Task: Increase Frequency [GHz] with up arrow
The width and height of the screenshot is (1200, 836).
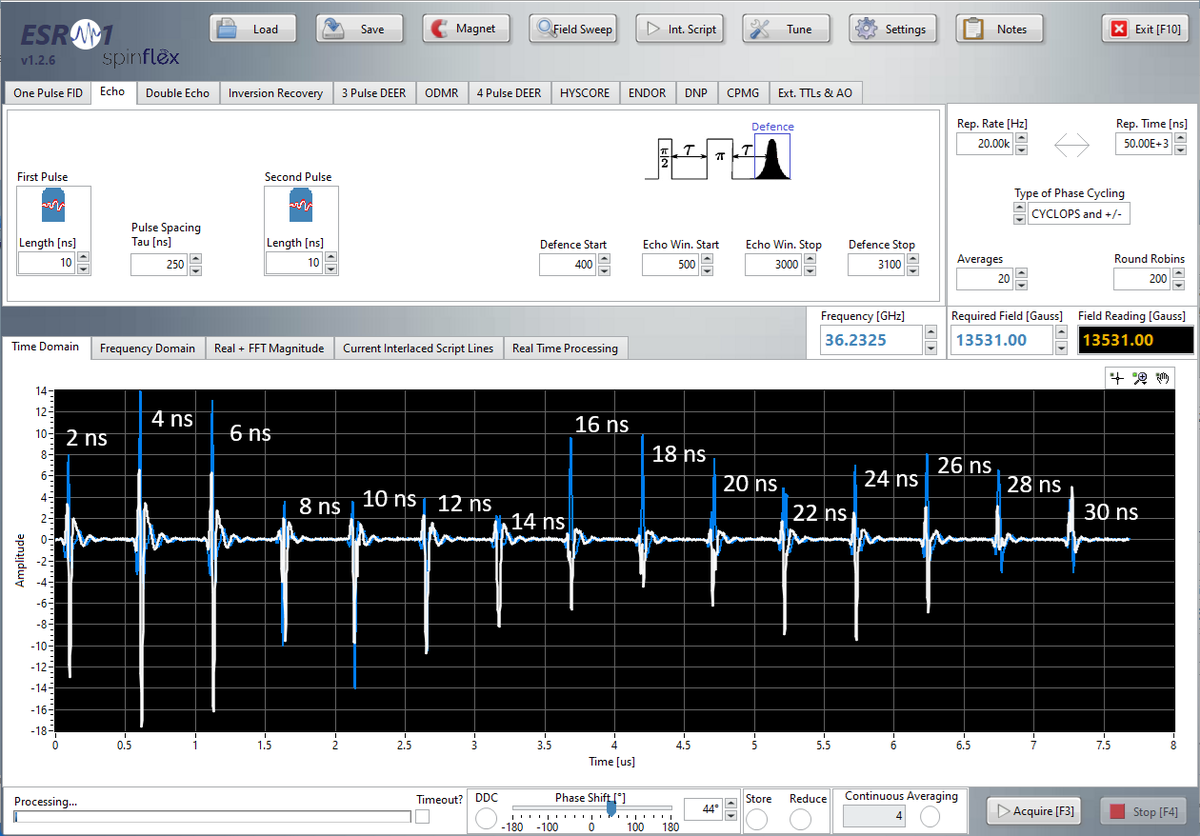Action: pyautogui.click(x=931, y=334)
